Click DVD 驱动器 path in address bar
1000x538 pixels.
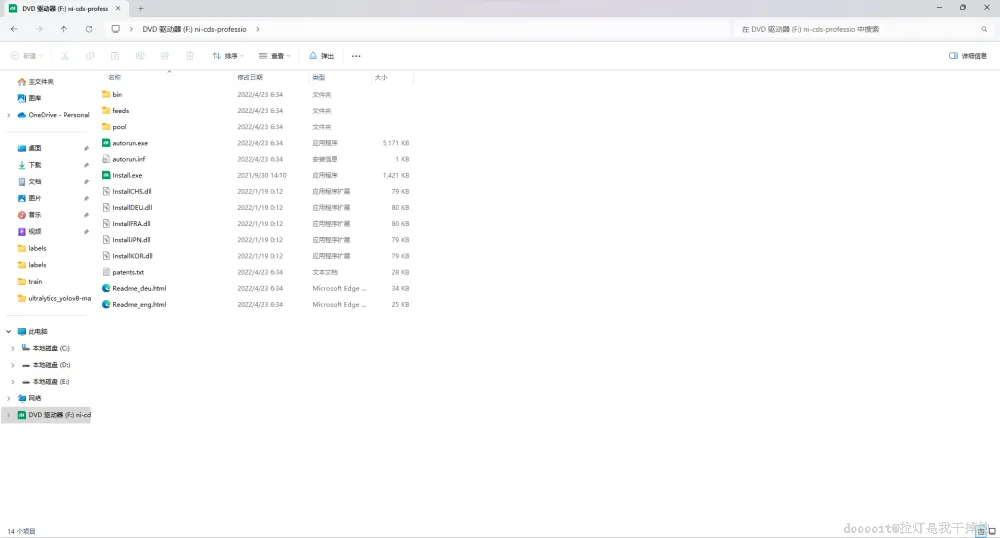(x=195, y=29)
